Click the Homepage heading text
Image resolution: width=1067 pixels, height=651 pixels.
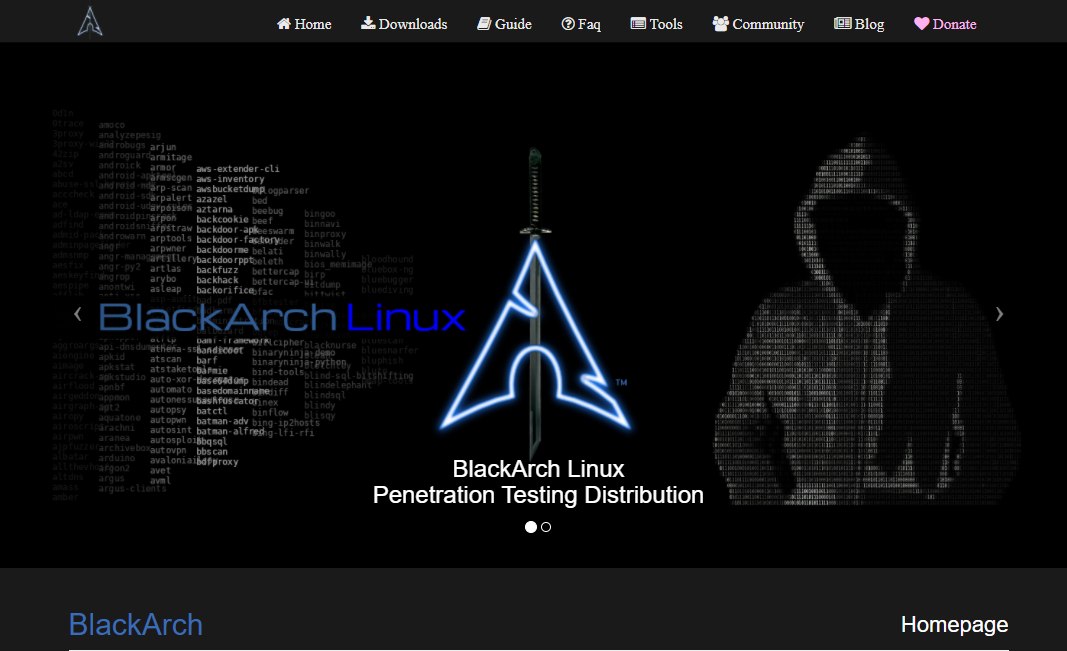click(955, 624)
